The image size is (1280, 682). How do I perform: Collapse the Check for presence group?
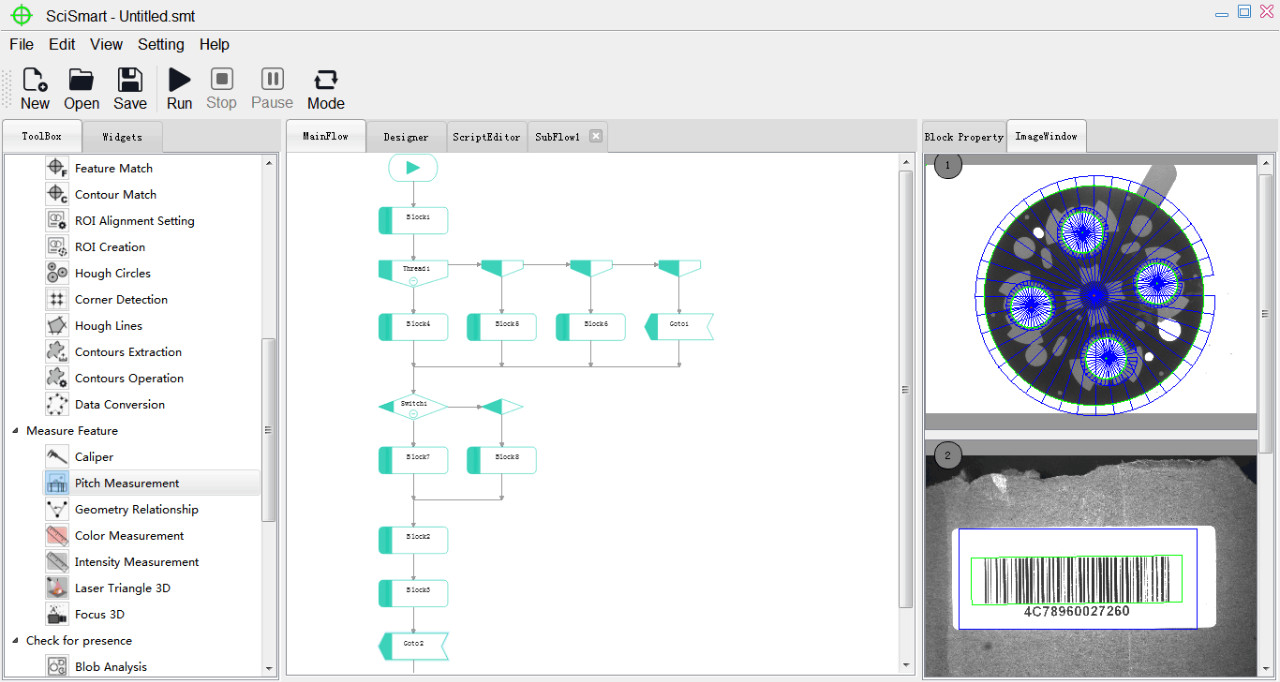point(15,641)
